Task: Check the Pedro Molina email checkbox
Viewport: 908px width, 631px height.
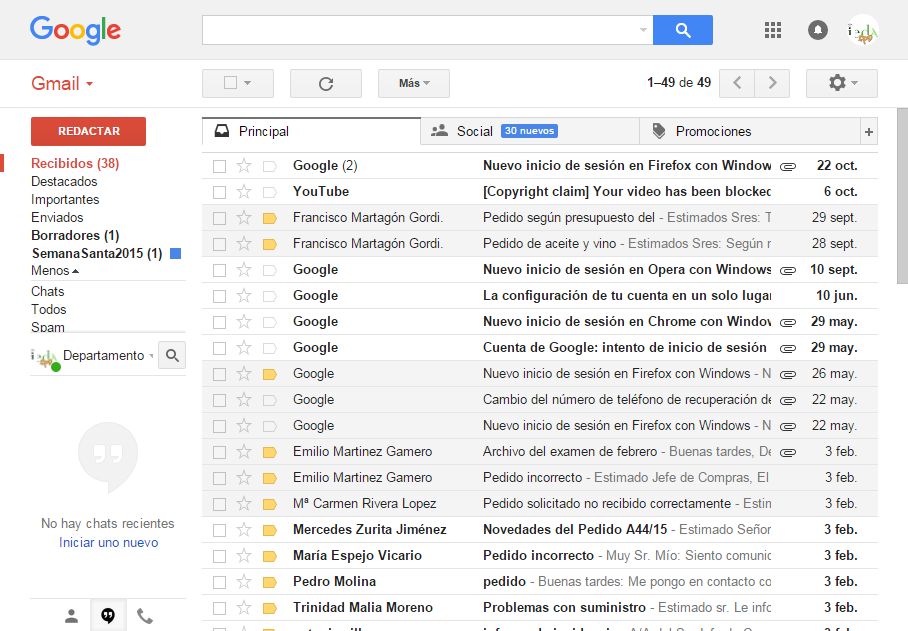Action: (x=219, y=582)
